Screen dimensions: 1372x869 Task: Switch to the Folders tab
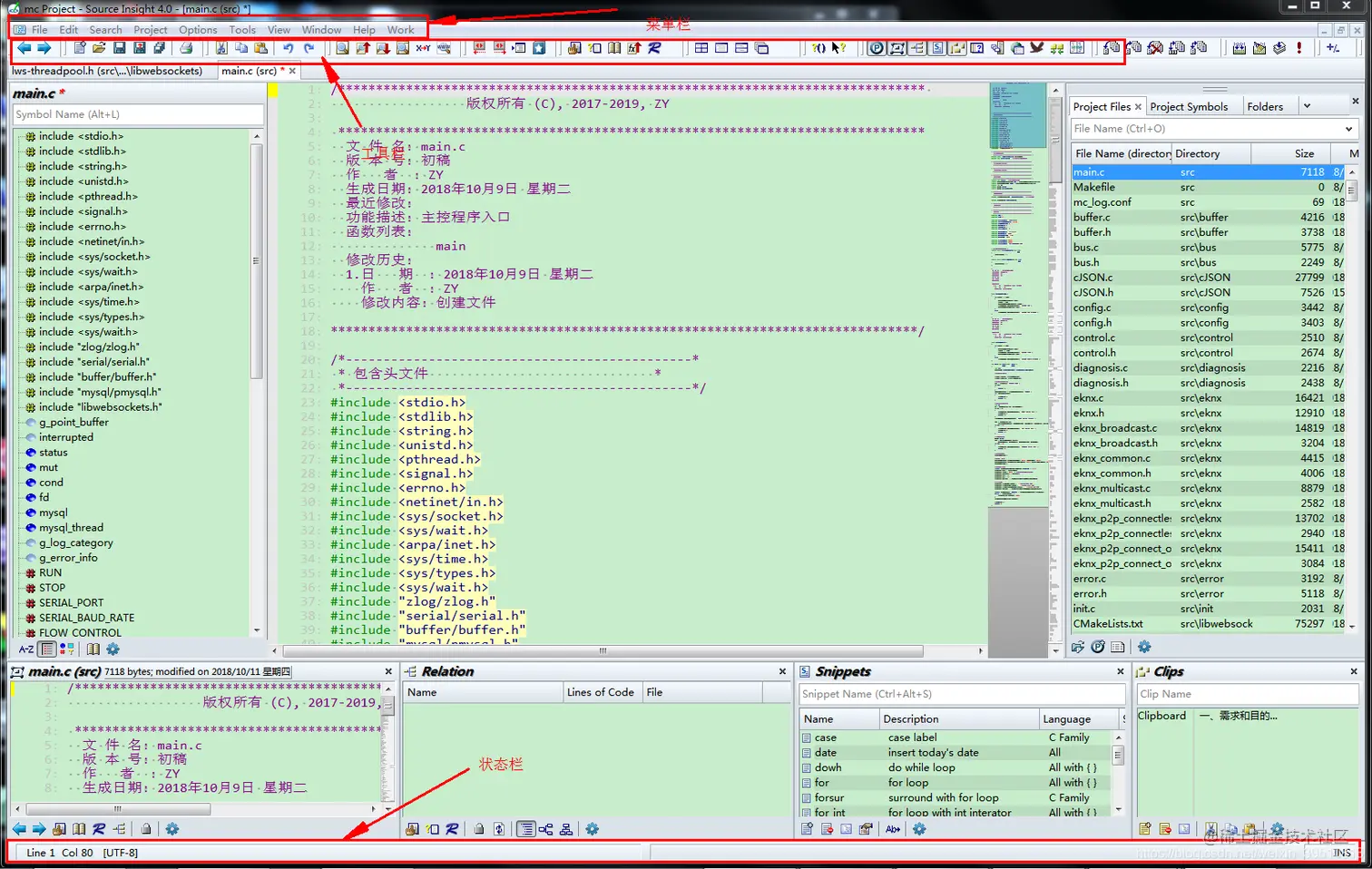pyautogui.click(x=1265, y=106)
